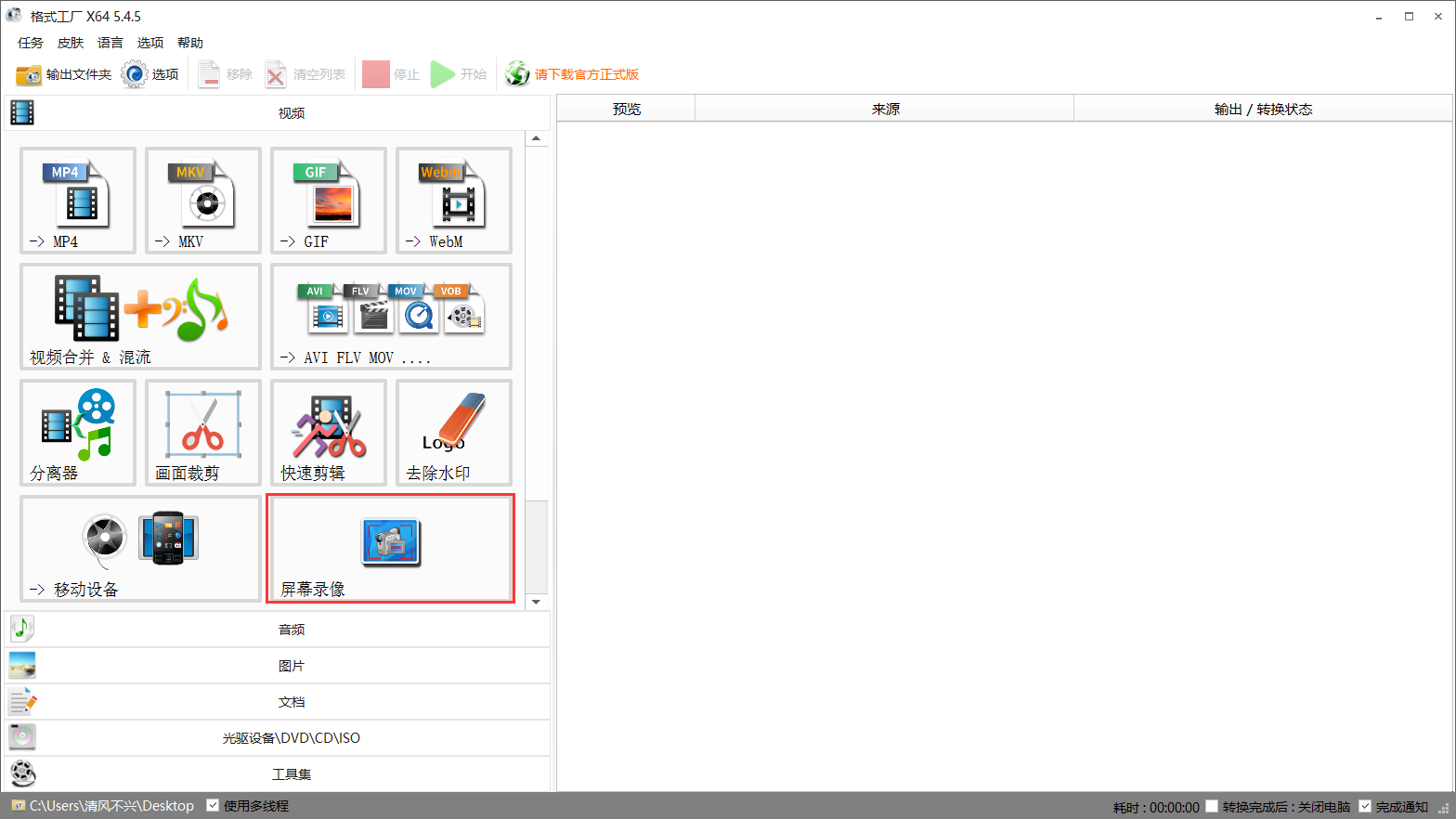Click the 耗时 00:00:00 timer text
The image size is (1456, 819).
click(x=1156, y=807)
